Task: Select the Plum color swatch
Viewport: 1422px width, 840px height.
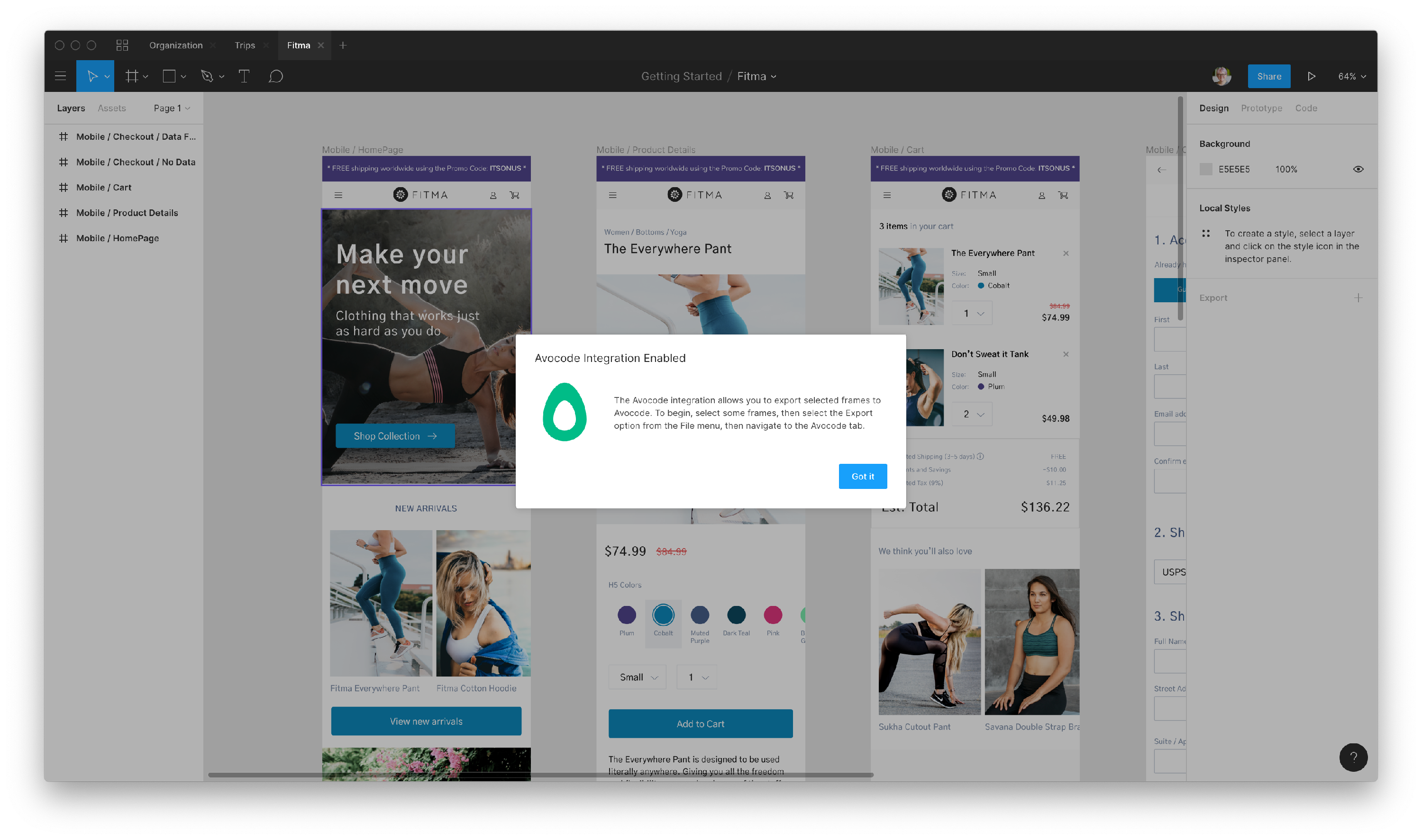Action: [x=626, y=614]
